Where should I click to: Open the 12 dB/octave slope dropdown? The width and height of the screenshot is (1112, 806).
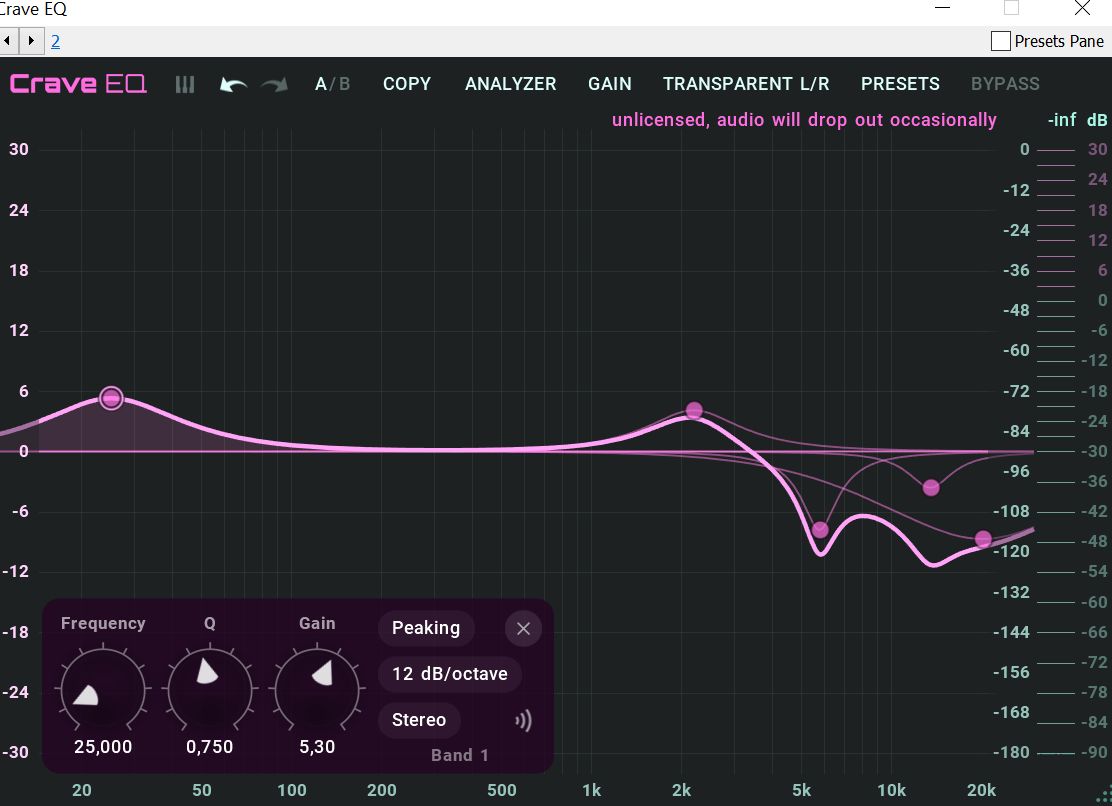(449, 674)
